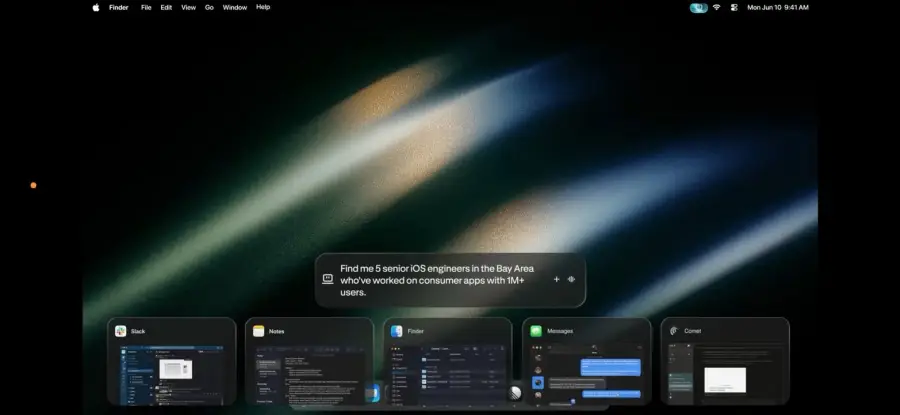Image resolution: width=900 pixels, height=415 pixels.
Task: Click the Finder app icon on its card
Action: [397, 331]
